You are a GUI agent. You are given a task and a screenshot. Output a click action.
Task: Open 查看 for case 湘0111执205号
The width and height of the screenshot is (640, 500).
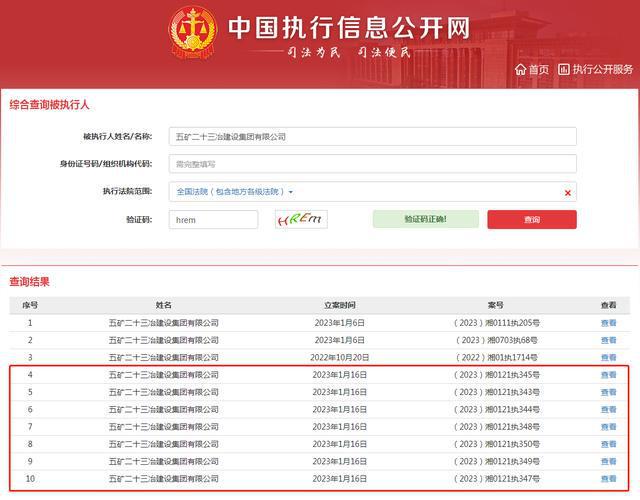(608, 323)
